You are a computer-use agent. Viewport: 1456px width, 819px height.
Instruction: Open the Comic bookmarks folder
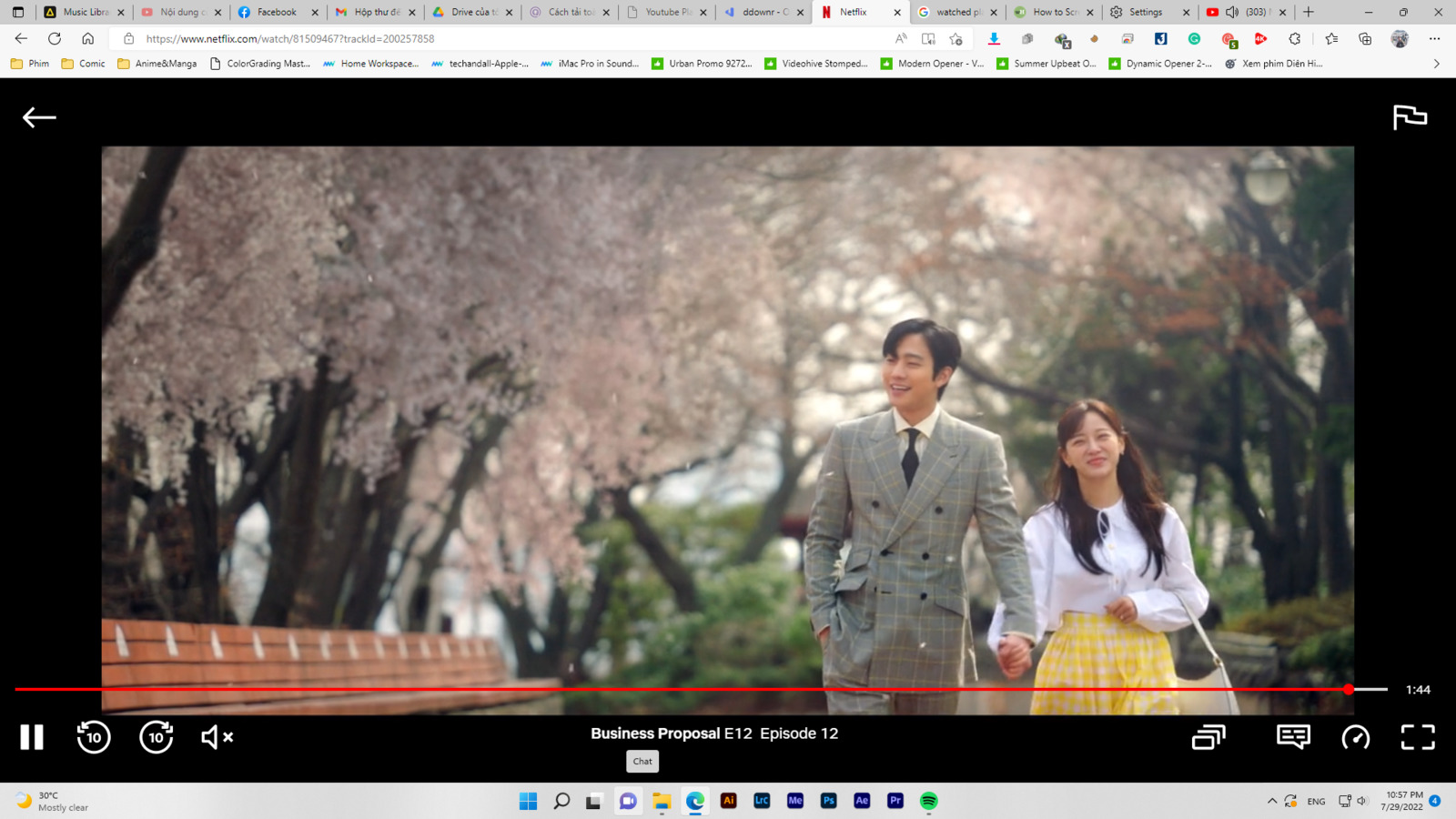pos(83,64)
